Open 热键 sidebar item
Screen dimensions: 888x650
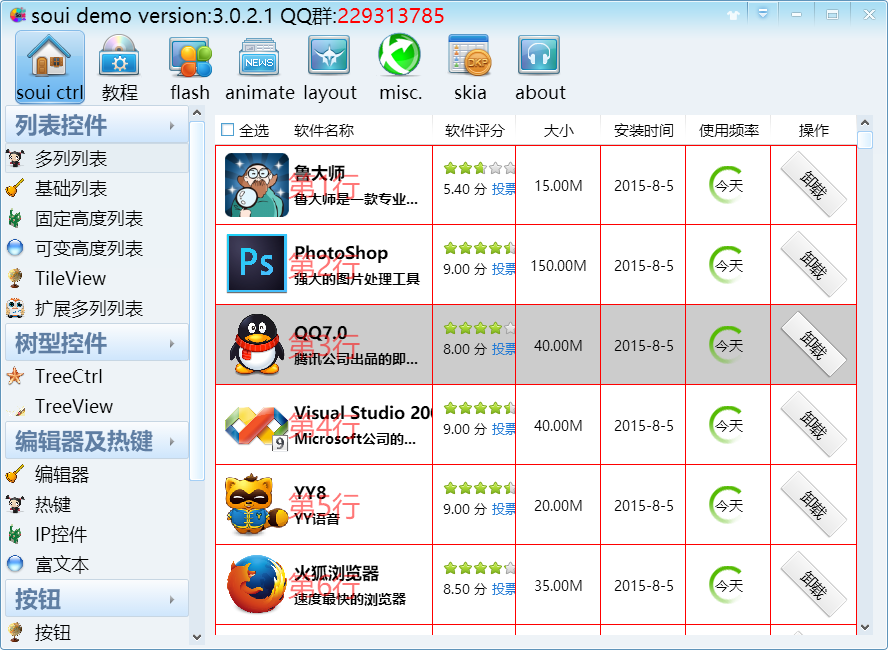pos(97,504)
